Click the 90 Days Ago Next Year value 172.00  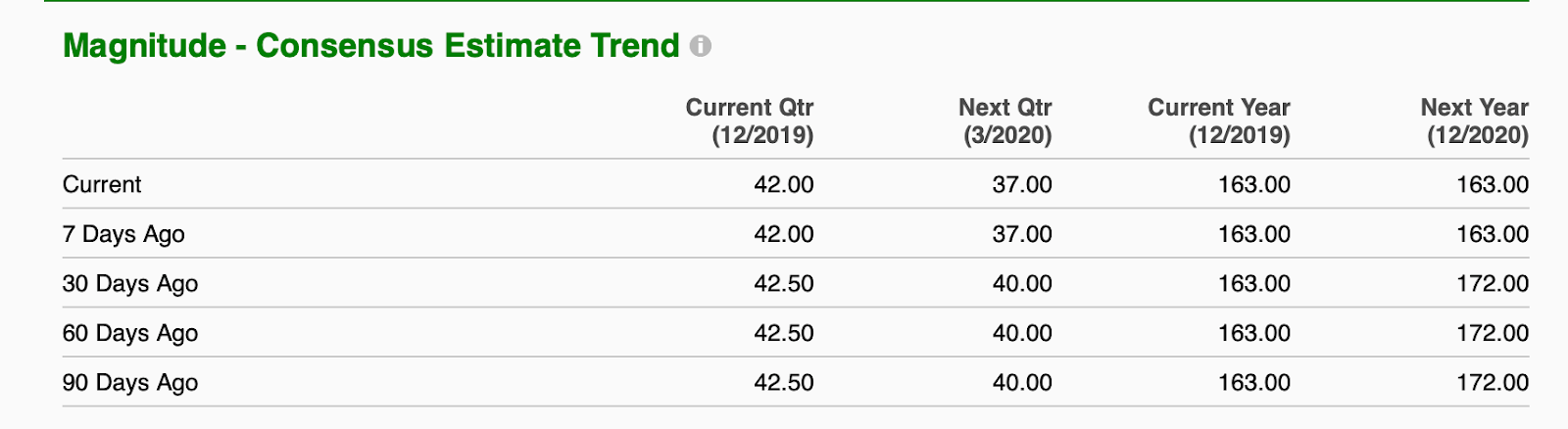(1493, 383)
